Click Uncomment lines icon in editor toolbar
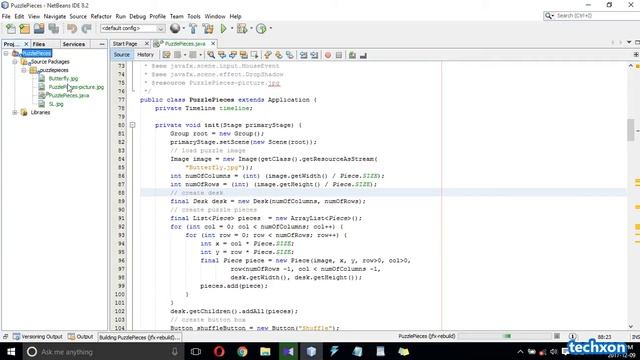This screenshot has width=640, height=360. tap(363, 55)
